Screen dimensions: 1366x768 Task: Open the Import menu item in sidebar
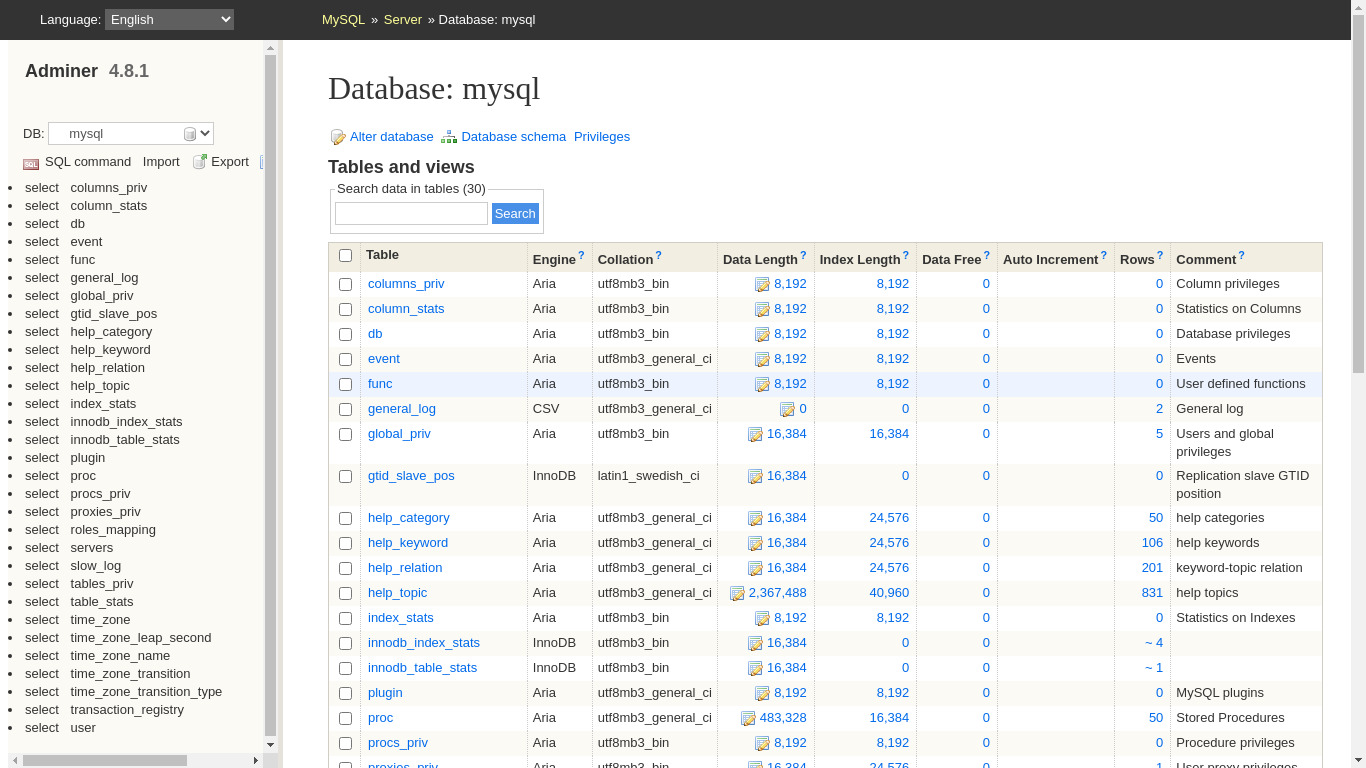[x=161, y=162]
